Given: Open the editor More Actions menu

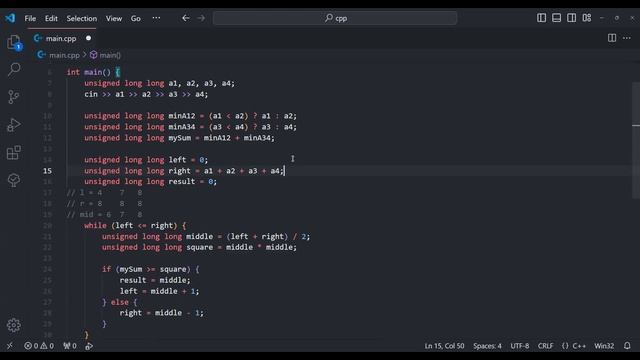Looking at the screenshot, I should point(627,38).
